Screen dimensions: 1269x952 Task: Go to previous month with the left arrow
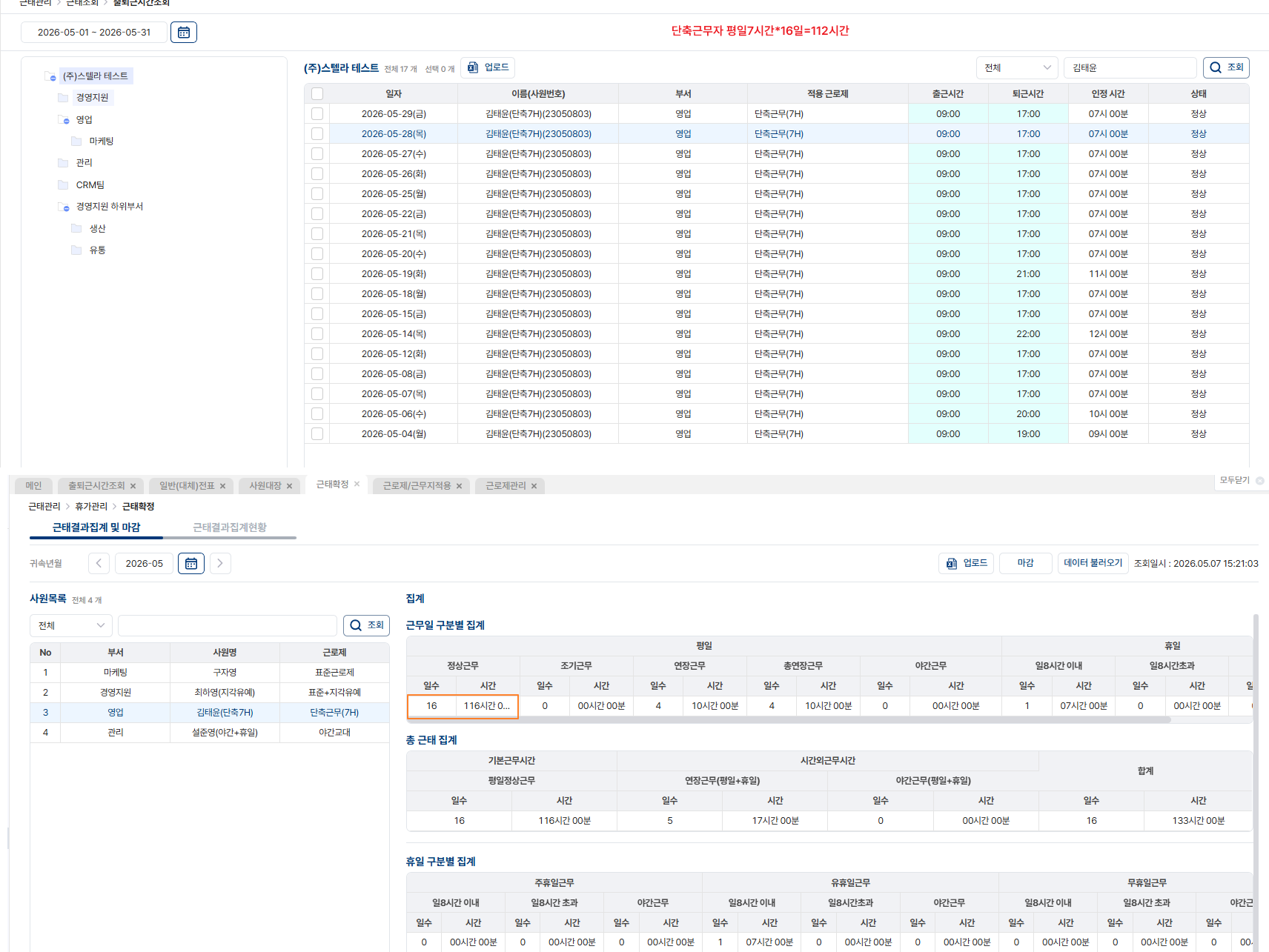99,564
